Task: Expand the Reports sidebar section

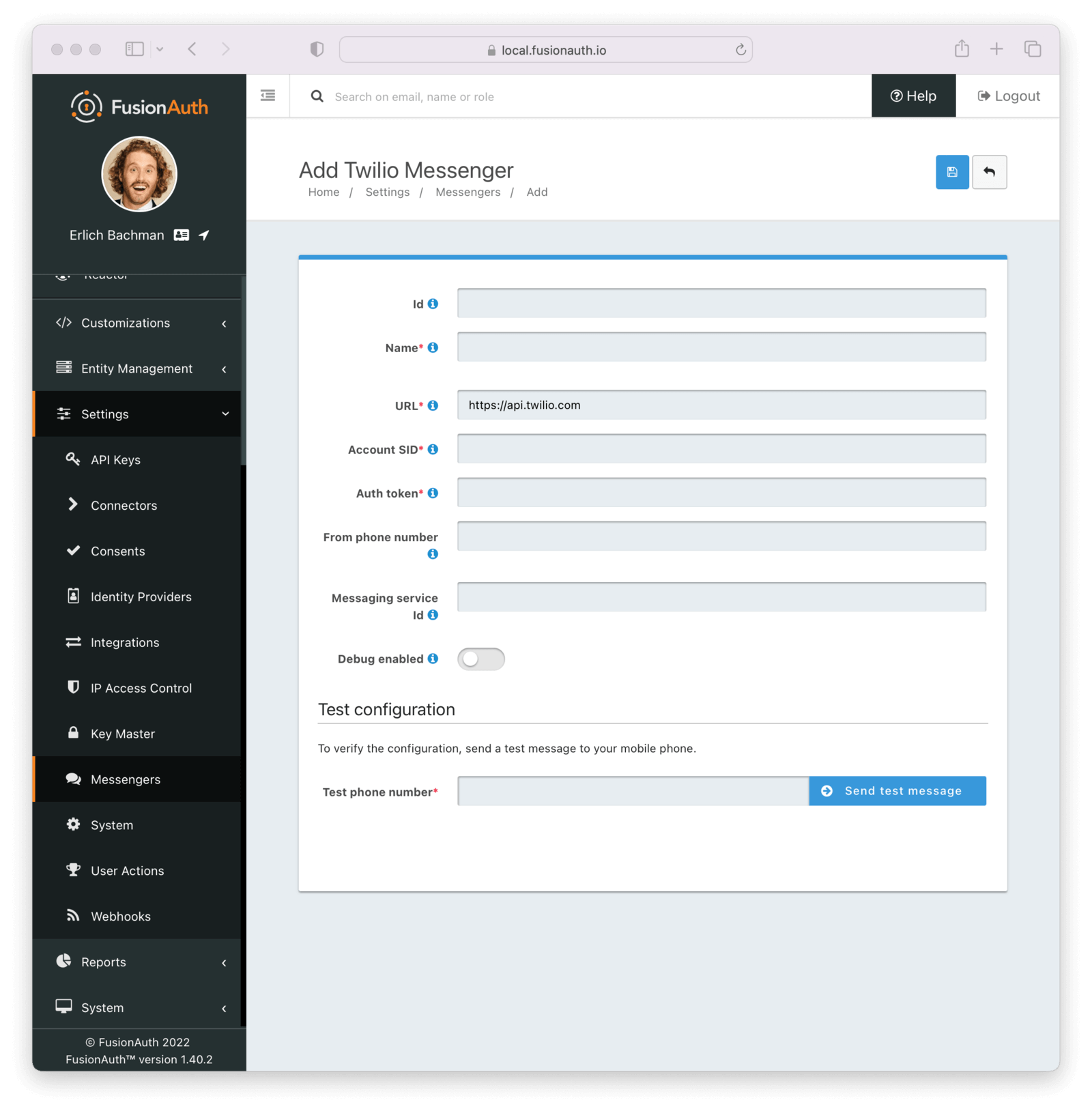Action: (136, 962)
